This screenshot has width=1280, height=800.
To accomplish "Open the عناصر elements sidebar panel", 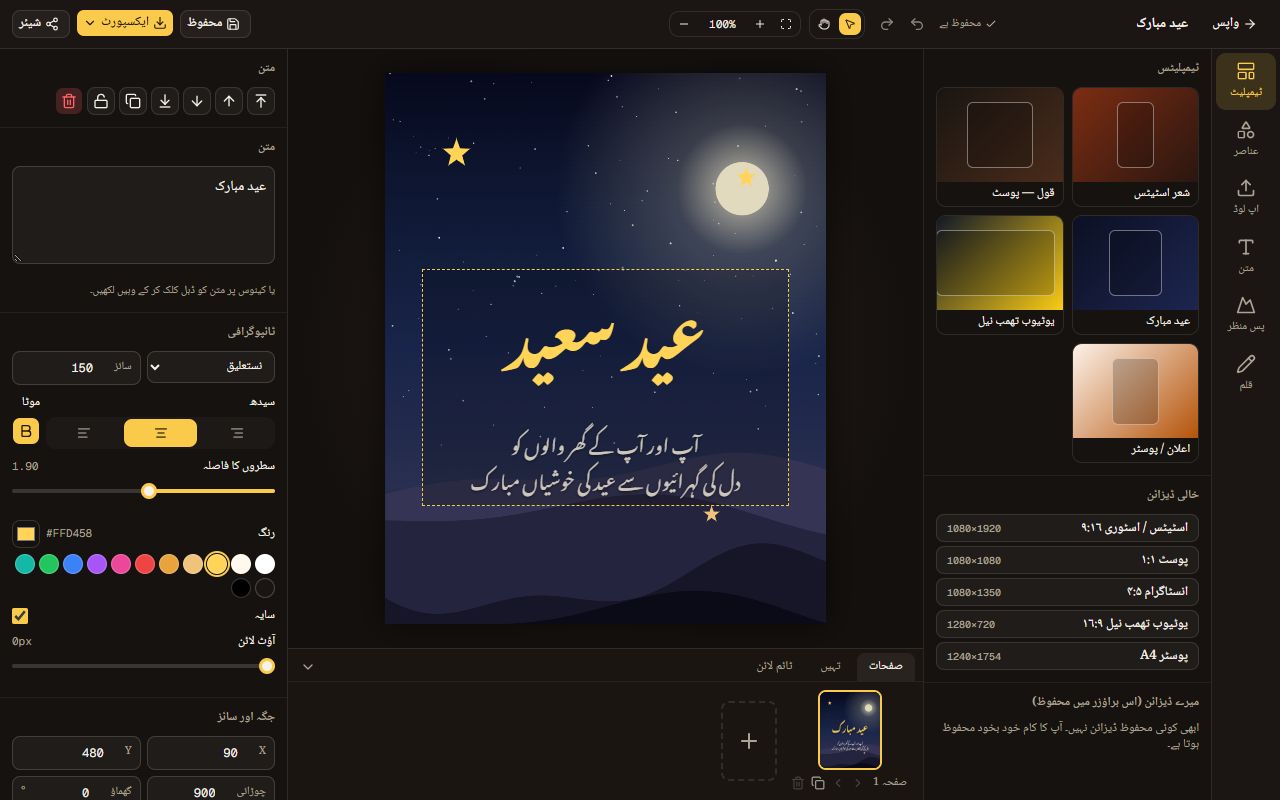I will 1246,138.
